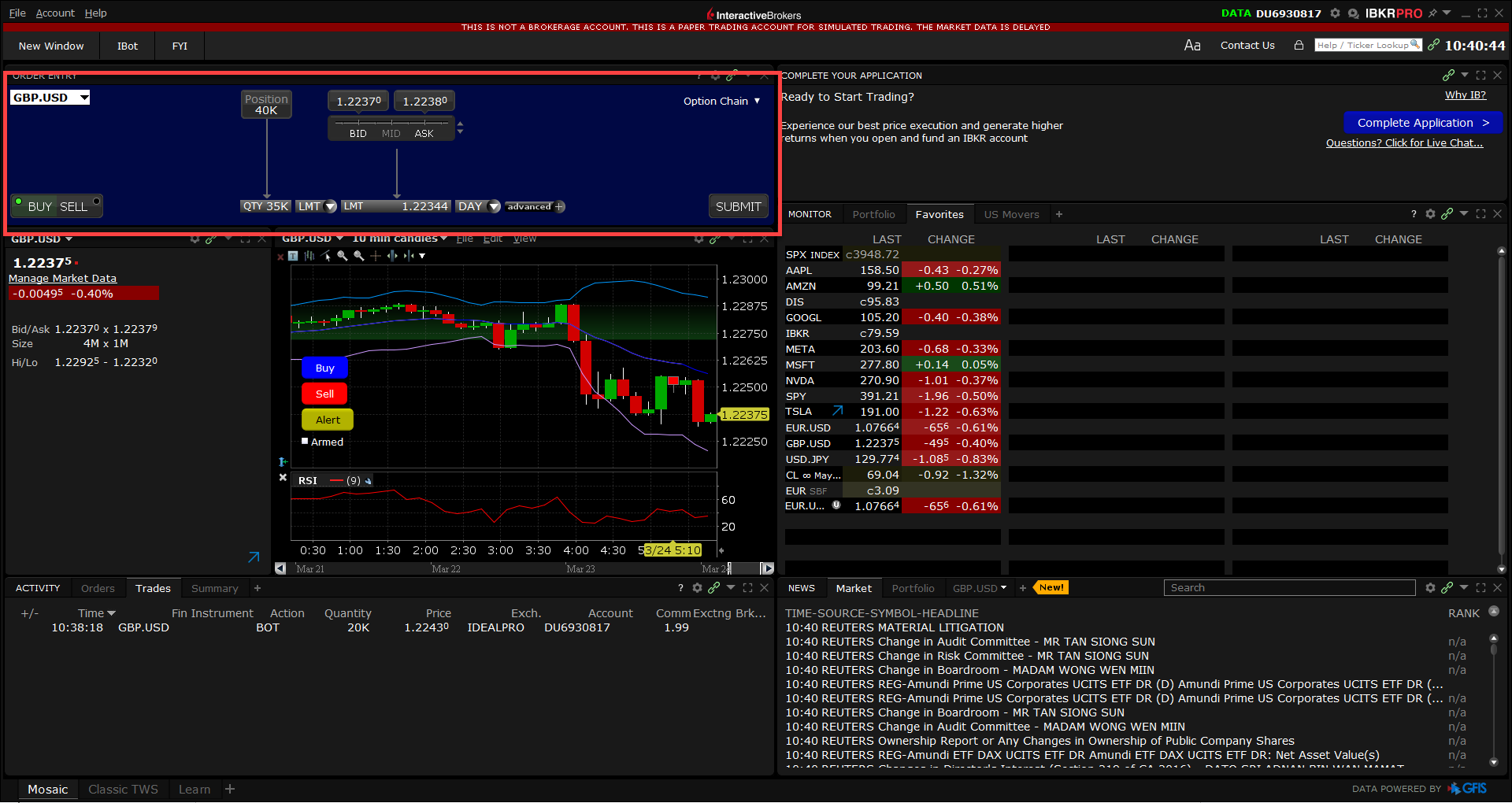Set limit price to ASK

[424, 133]
